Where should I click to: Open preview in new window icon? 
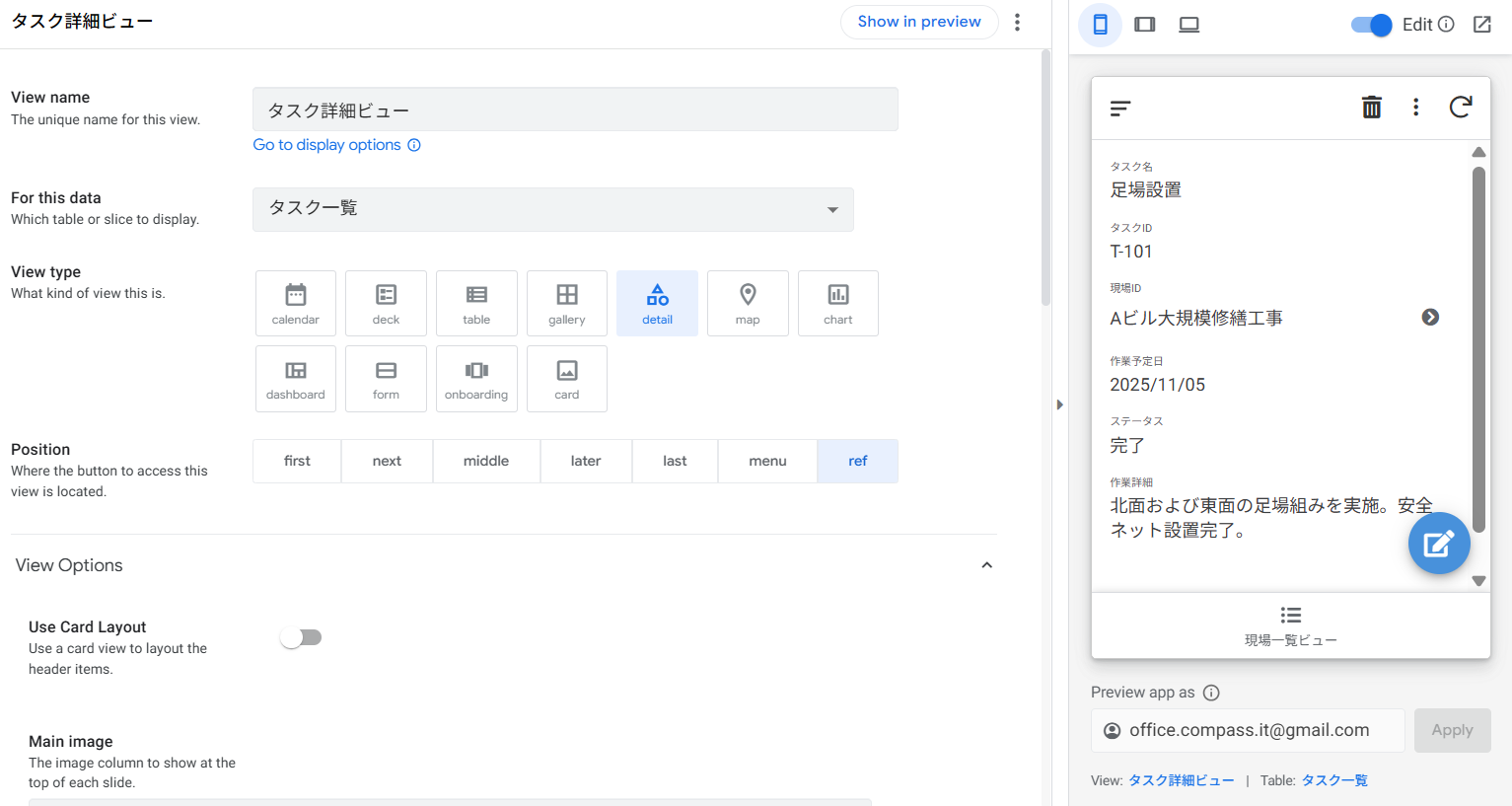(1481, 25)
